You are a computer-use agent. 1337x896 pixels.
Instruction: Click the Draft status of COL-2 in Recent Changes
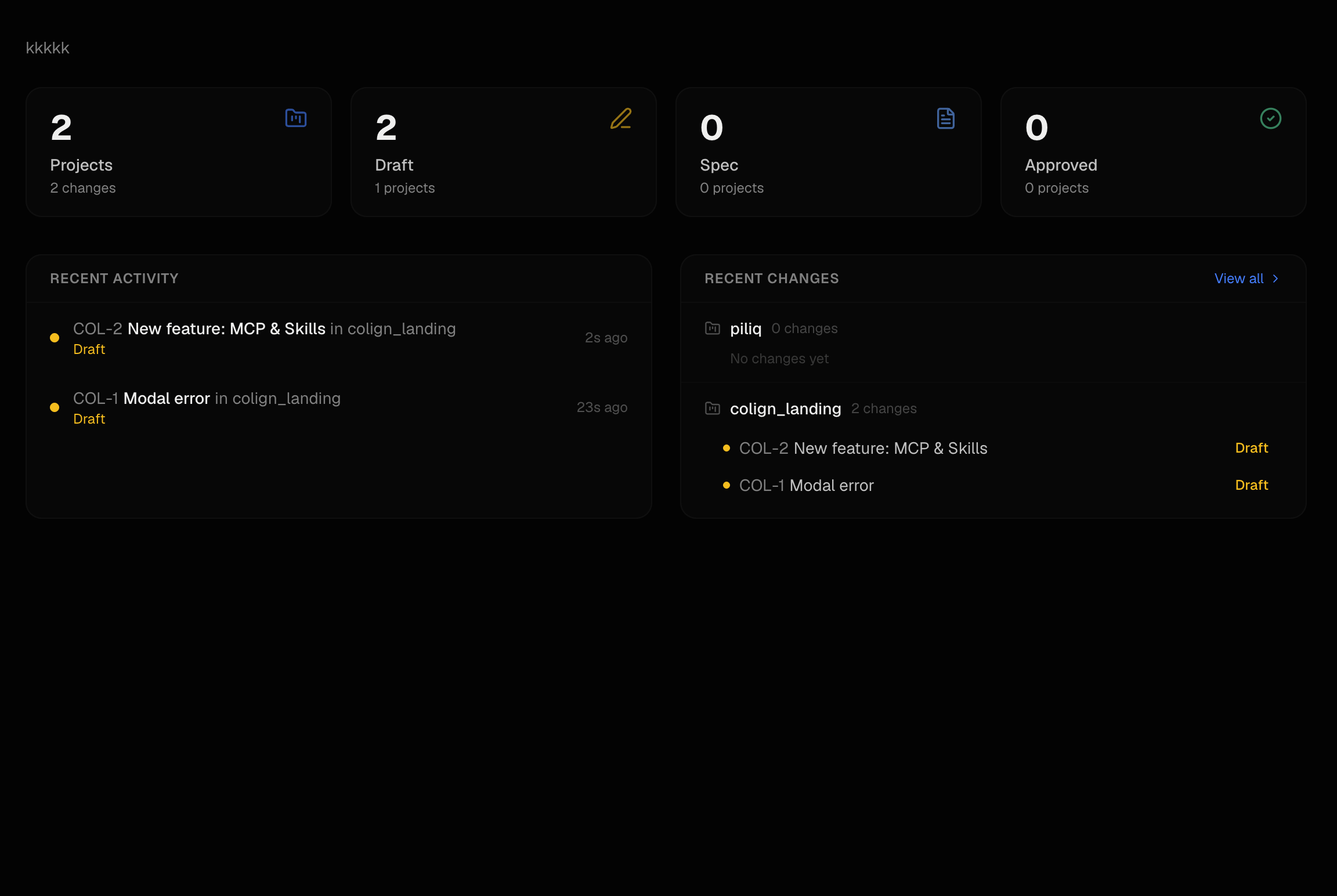(1252, 448)
